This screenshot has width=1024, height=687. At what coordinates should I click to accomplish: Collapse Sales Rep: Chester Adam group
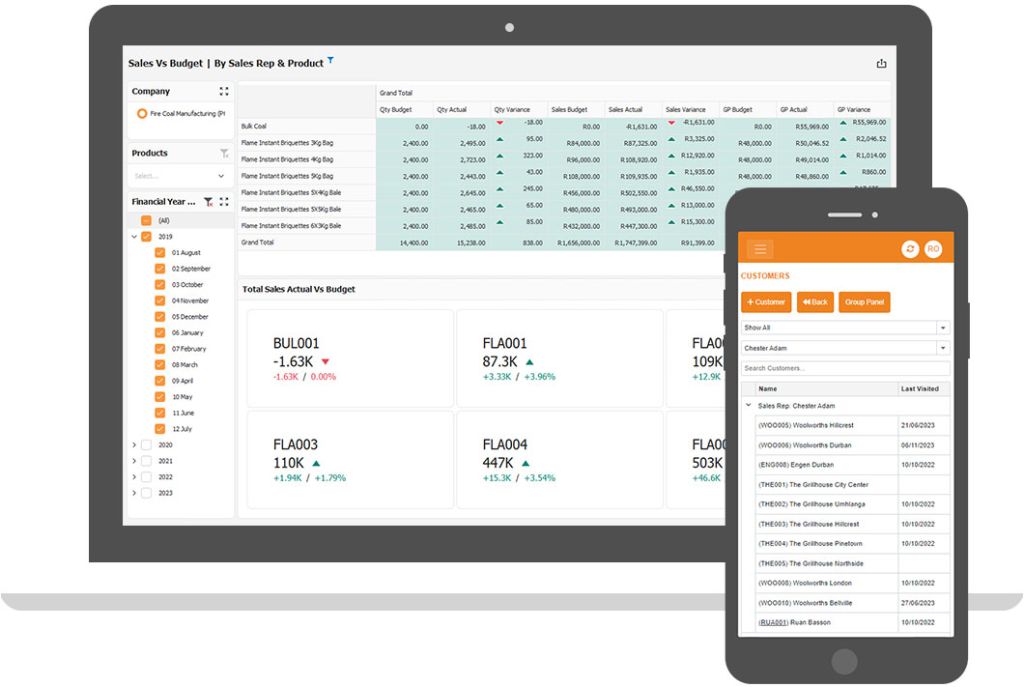pos(748,406)
